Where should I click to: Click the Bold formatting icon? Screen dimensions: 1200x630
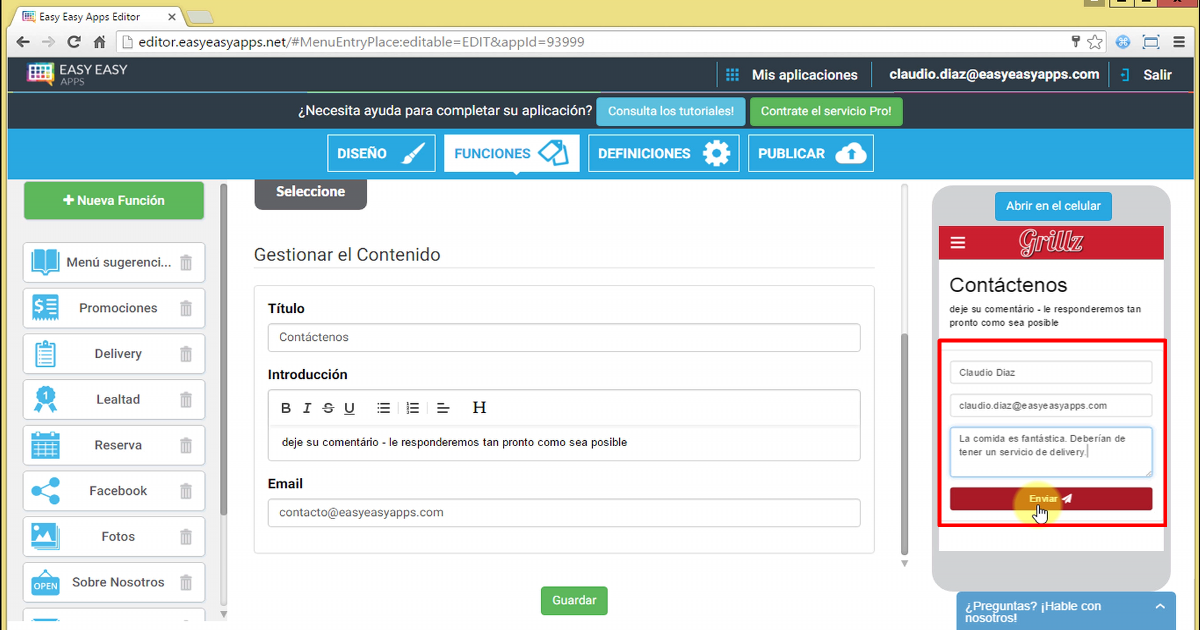pos(286,408)
